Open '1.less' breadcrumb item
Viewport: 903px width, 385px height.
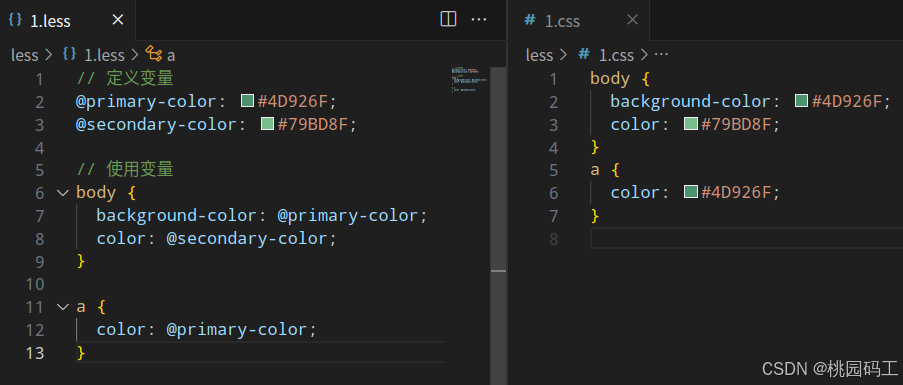104,55
